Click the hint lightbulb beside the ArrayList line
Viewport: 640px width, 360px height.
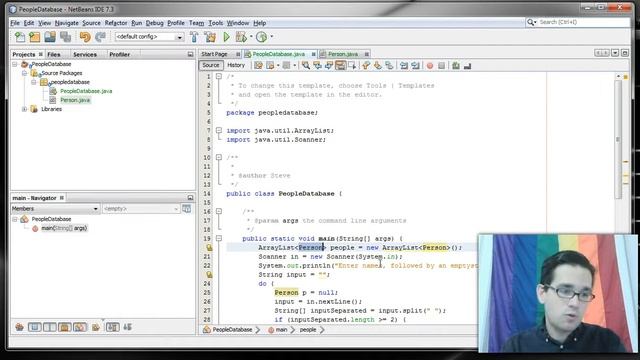coord(209,247)
